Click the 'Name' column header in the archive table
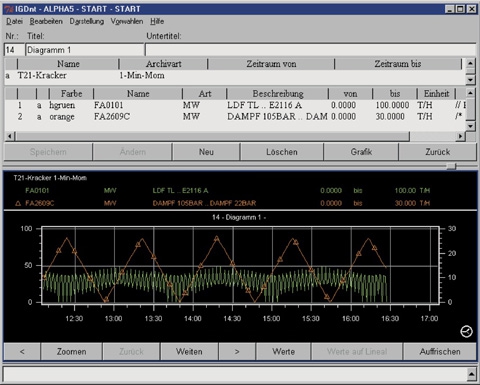480x385 pixels. click(68, 64)
